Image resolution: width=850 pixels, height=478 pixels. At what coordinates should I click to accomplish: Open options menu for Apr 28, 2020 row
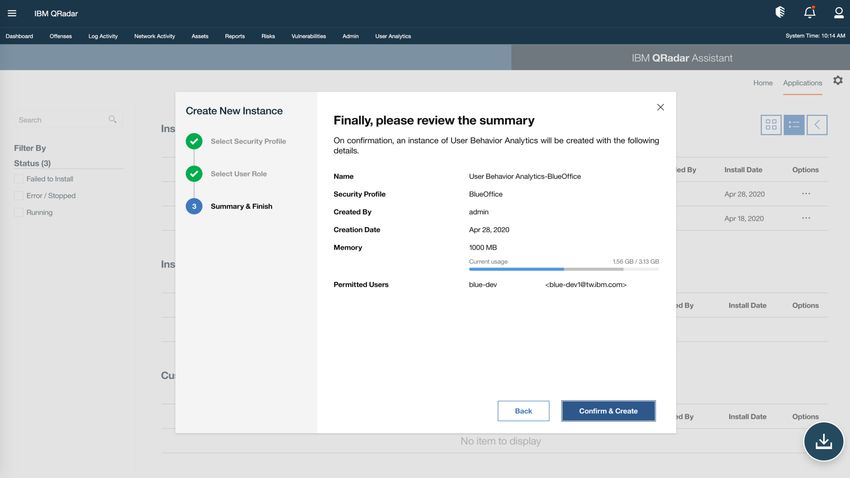[x=806, y=193]
